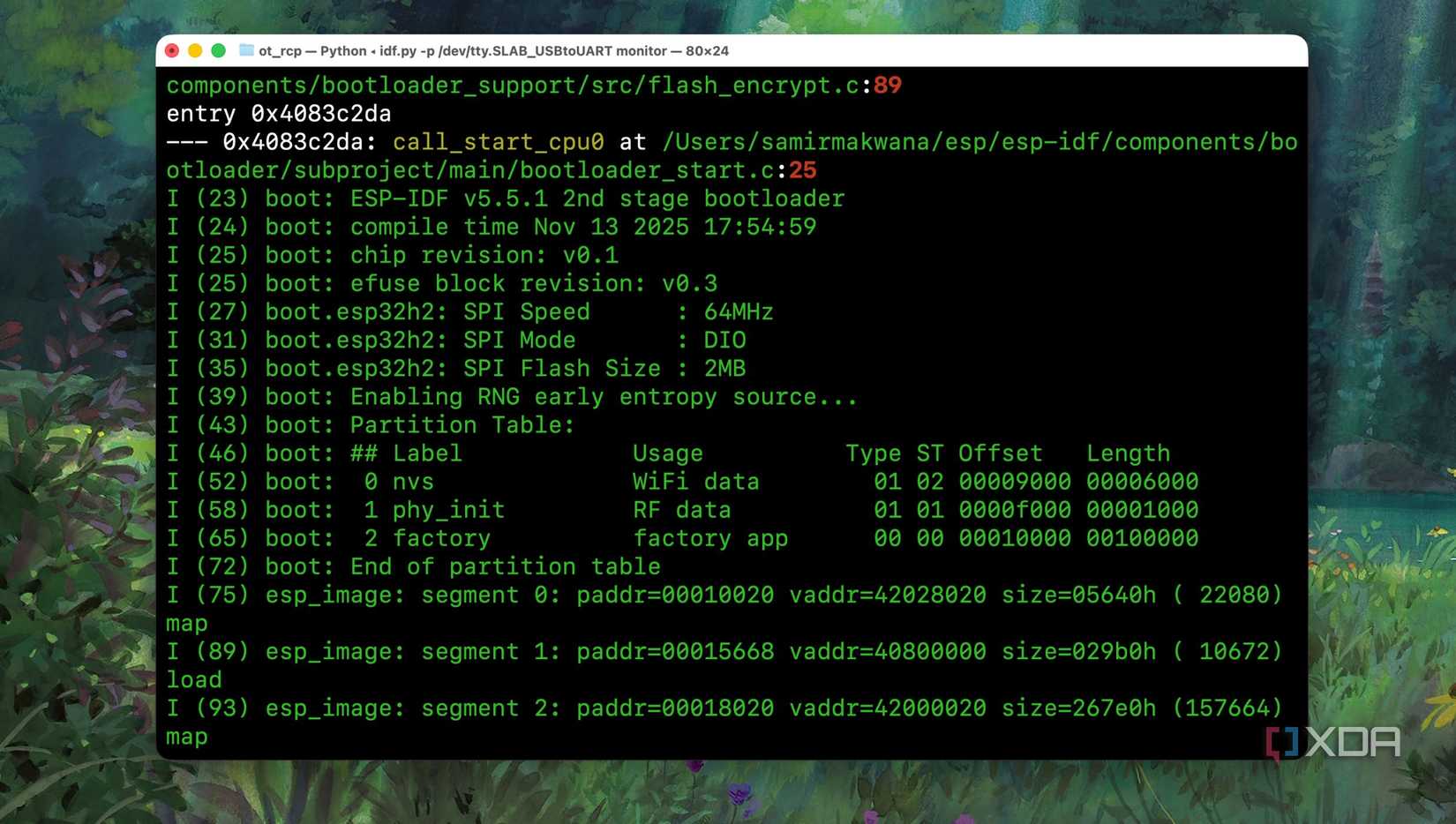The image size is (1456, 824).
Task: Click 'size=05640h' in segment 0 line
Action: [x=1079, y=595]
